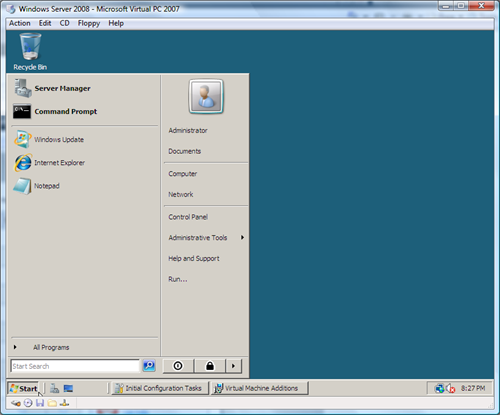This screenshot has width=500, height=415.
Task: Select the Recycle Bin desktop icon
Action: pos(30,52)
